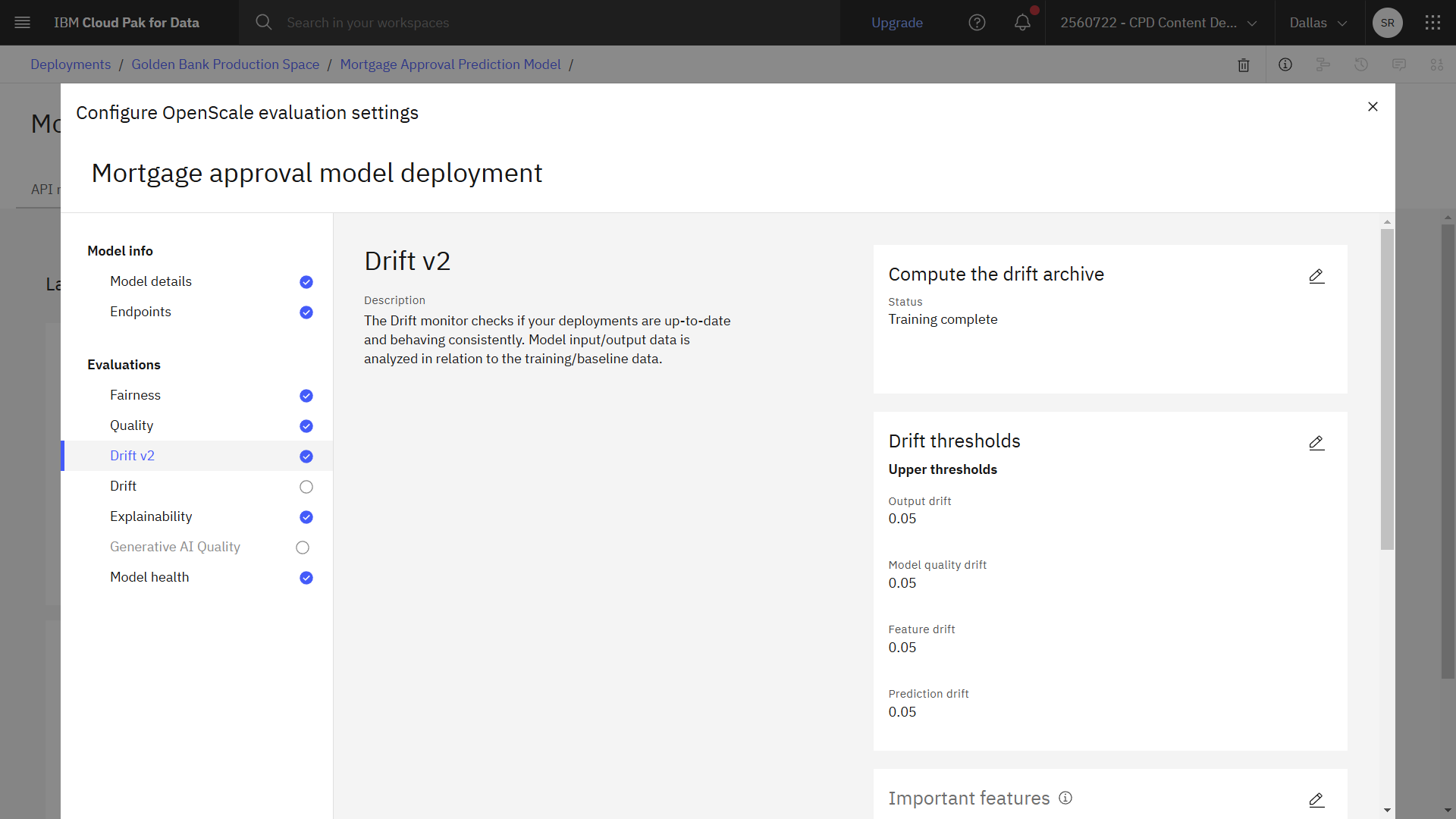Viewport: 1456px width, 819px height.
Task: Open Mortgage Approval Prediction Model breadcrumb
Action: point(450,64)
